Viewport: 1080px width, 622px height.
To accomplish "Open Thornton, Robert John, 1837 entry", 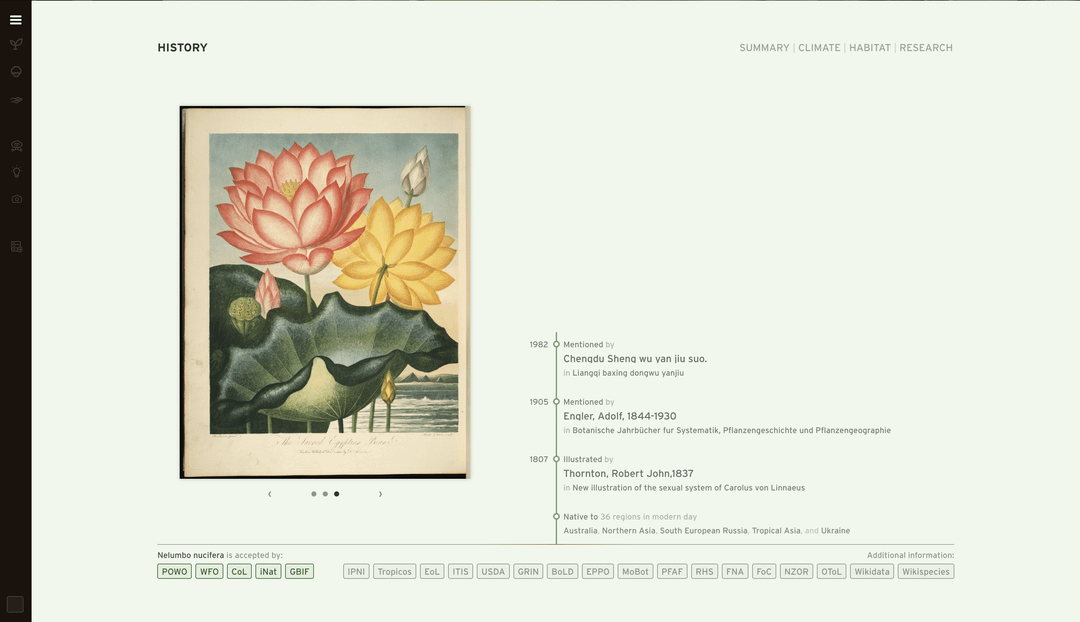I will [x=628, y=473].
